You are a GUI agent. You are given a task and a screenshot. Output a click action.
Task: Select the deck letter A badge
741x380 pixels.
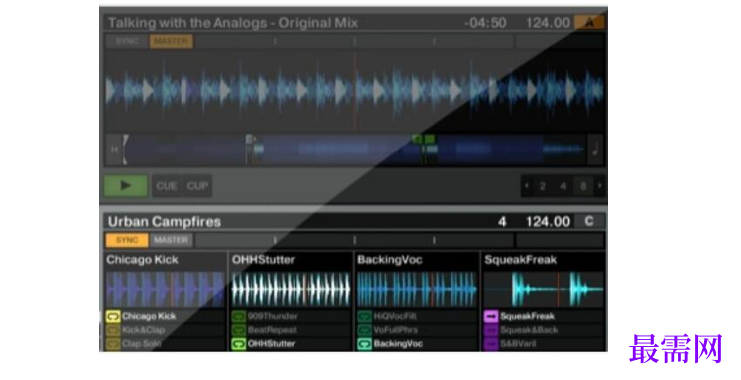pyautogui.click(x=589, y=23)
